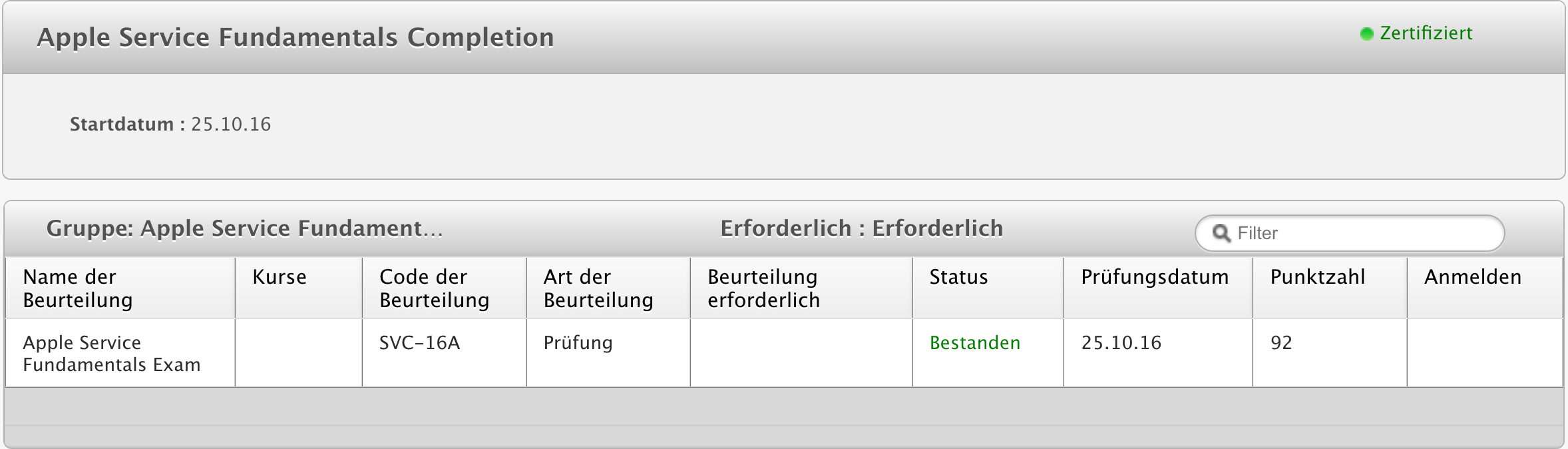Select the Apple Service Fundamentals Exam row
This screenshot has height=449, width=1568.
pos(111,353)
